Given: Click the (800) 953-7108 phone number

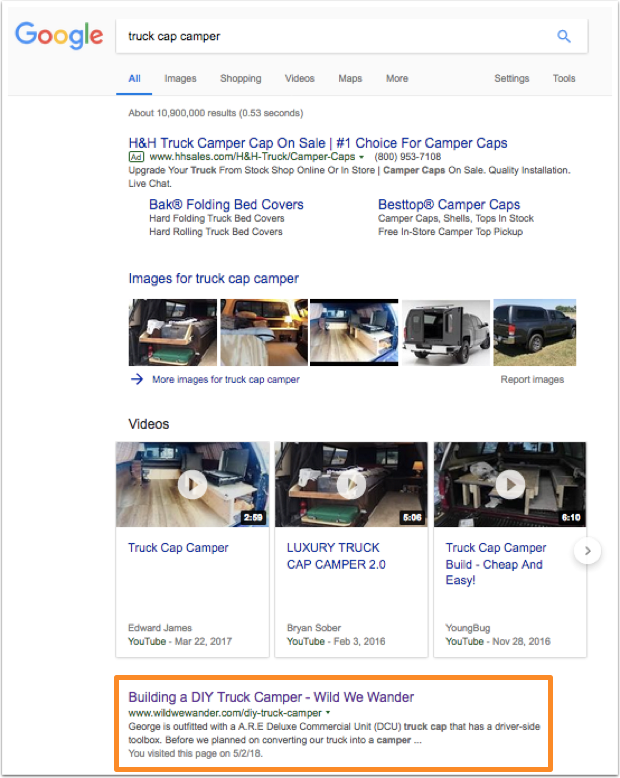Looking at the screenshot, I should point(407,157).
